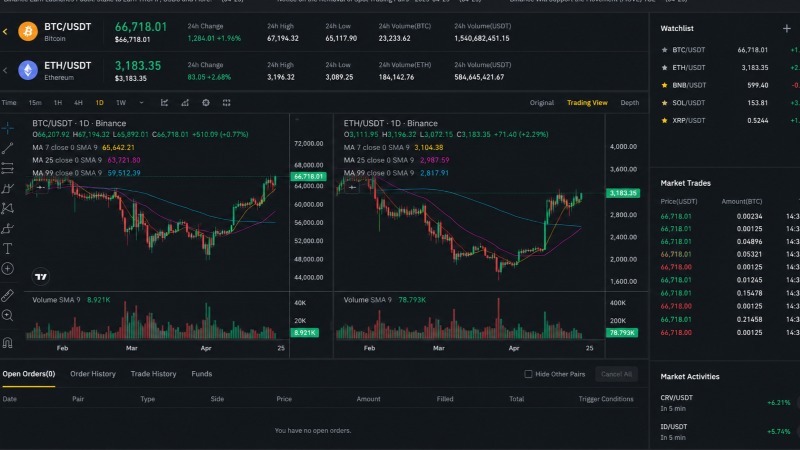Check the Hide Other Pairs box

pyautogui.click(x=528, y=374)
